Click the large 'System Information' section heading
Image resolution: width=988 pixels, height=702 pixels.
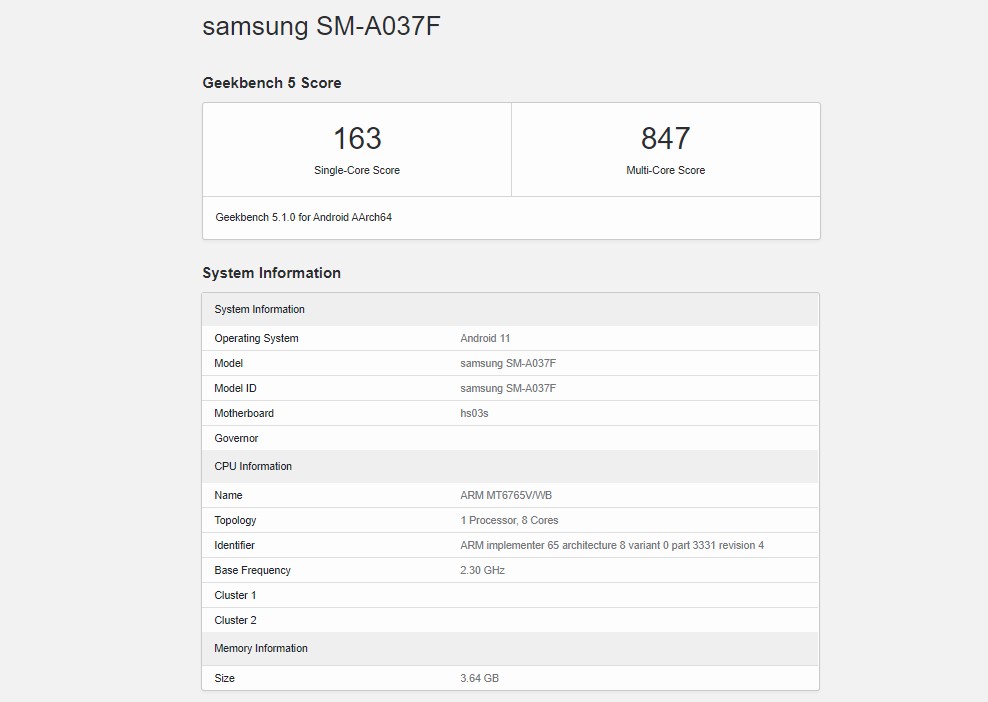click(272, 273)
